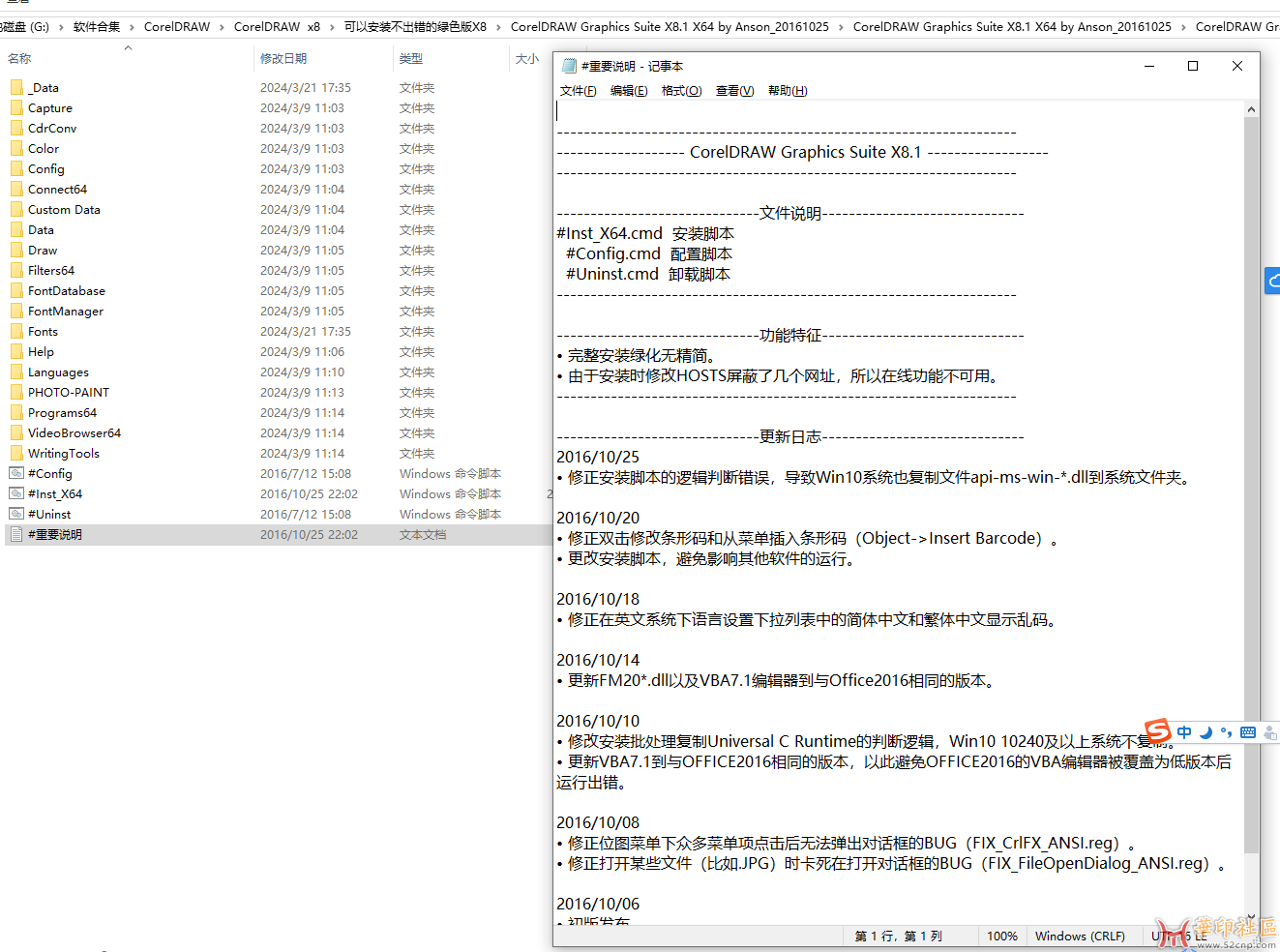Select the Languages folder icon
1280x952 pixels.
[x=16, y=372]
